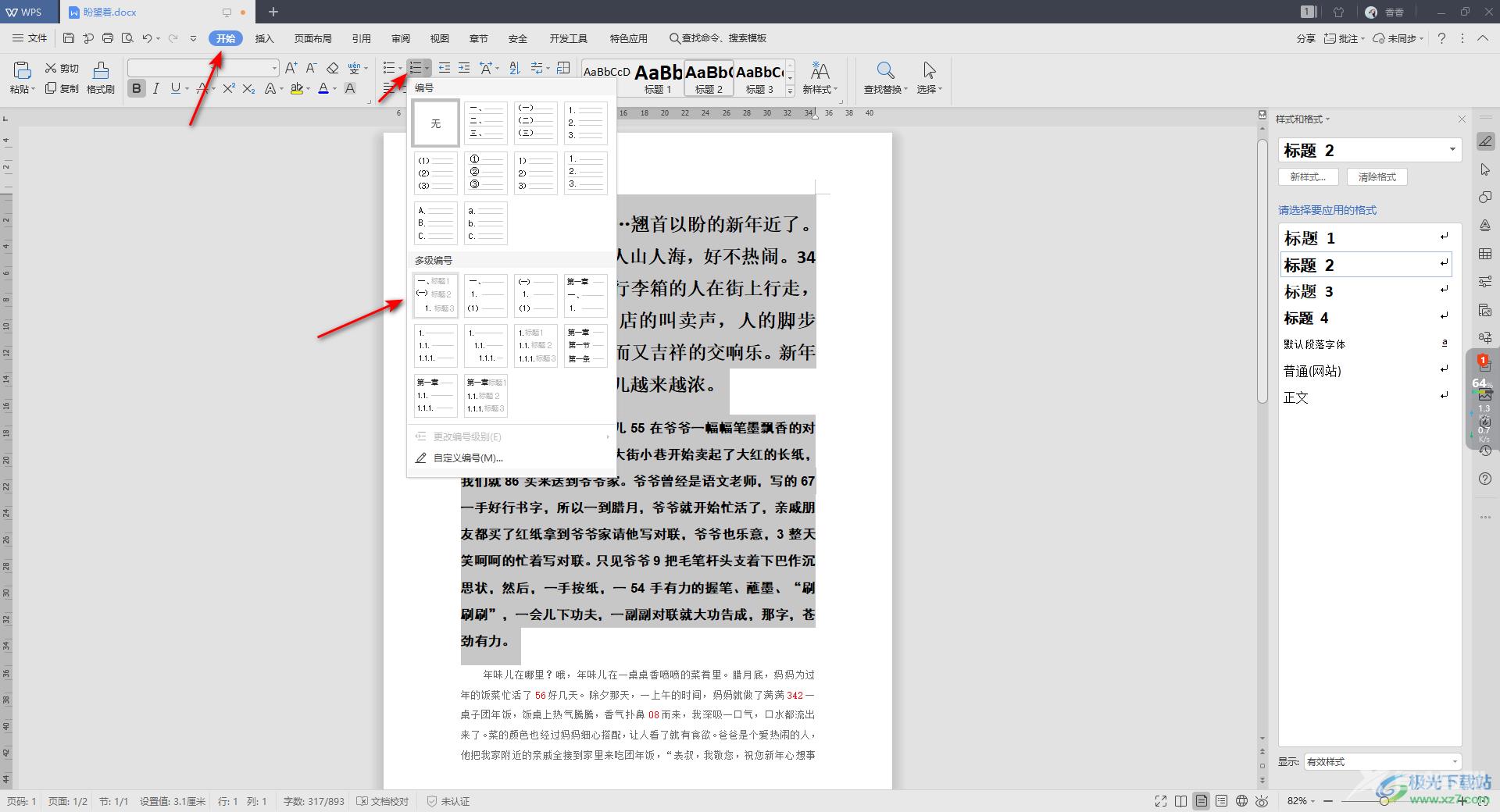
Task: Apply the 标题 1 style from the panel list
Action: click(1366, 238)
